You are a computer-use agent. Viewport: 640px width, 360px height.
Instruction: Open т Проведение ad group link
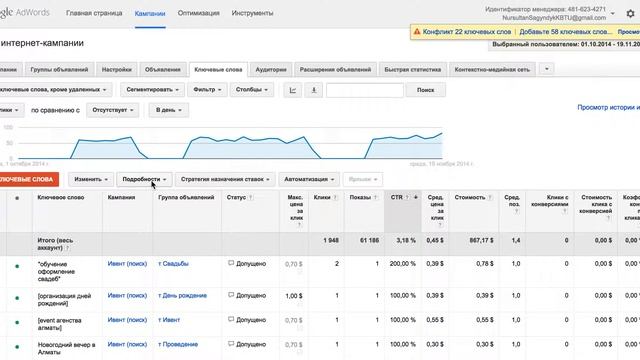tap(178, 344)
